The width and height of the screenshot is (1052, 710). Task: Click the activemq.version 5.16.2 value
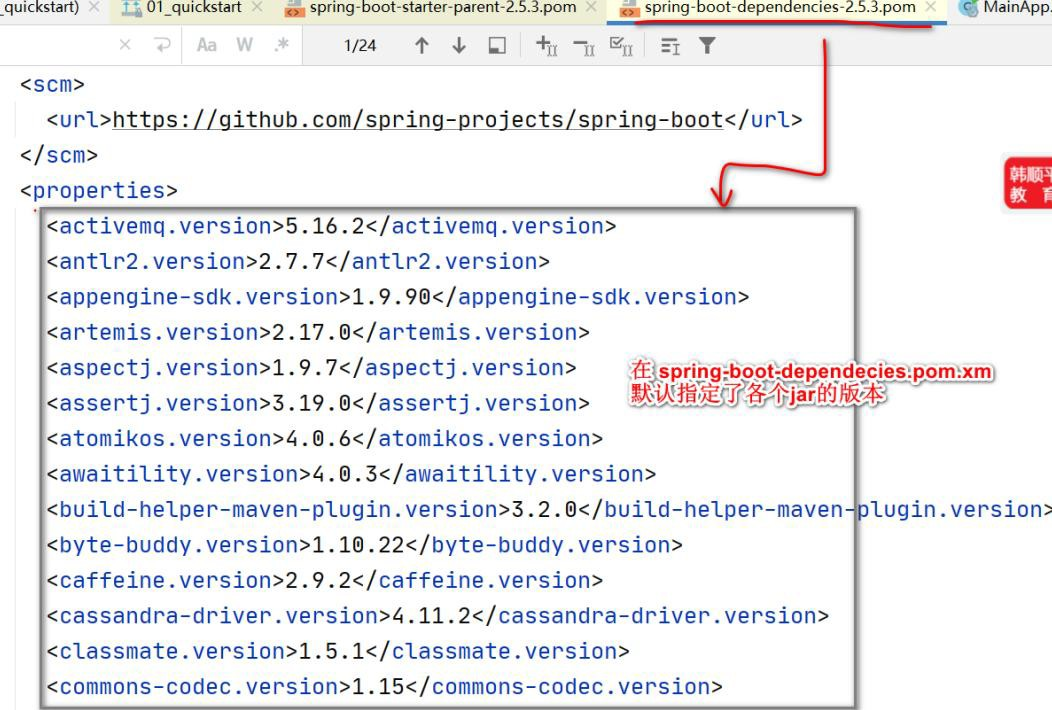tap(312, 227)
